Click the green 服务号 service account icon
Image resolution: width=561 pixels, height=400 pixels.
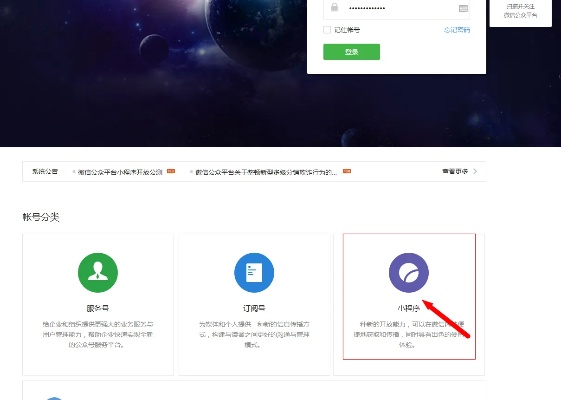pyautogui.click(x=98, y=273)
